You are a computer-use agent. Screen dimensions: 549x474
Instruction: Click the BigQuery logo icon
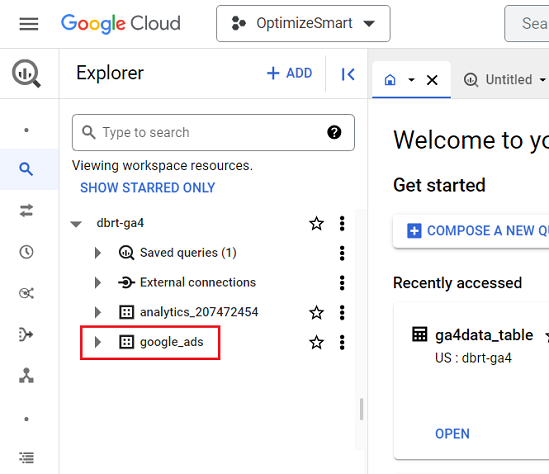(x=26, y=73)
